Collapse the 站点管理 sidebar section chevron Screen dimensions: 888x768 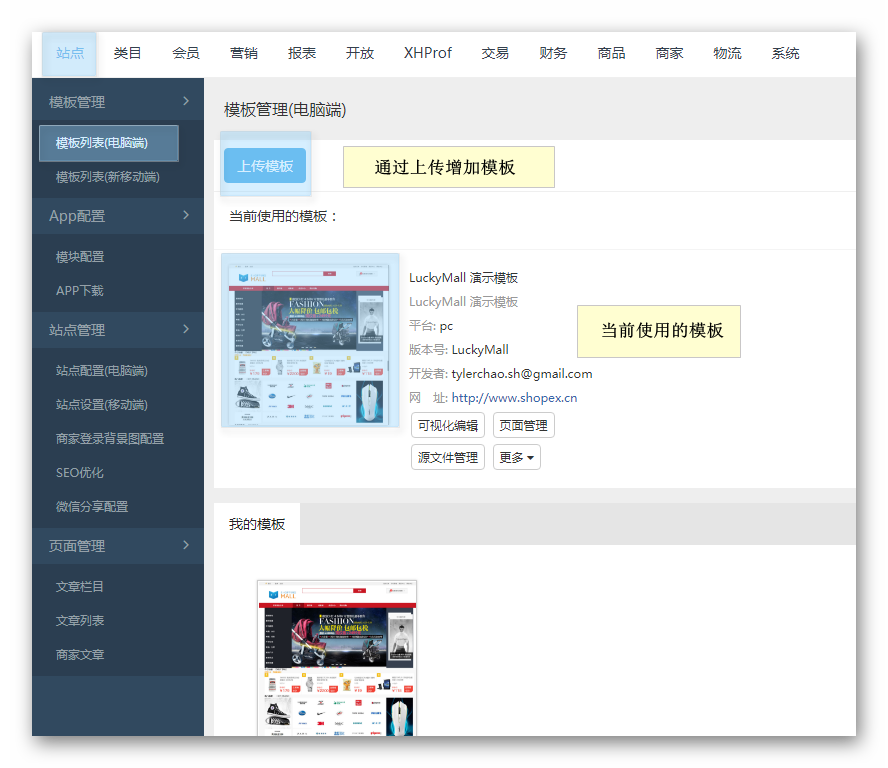pos(186,329)
